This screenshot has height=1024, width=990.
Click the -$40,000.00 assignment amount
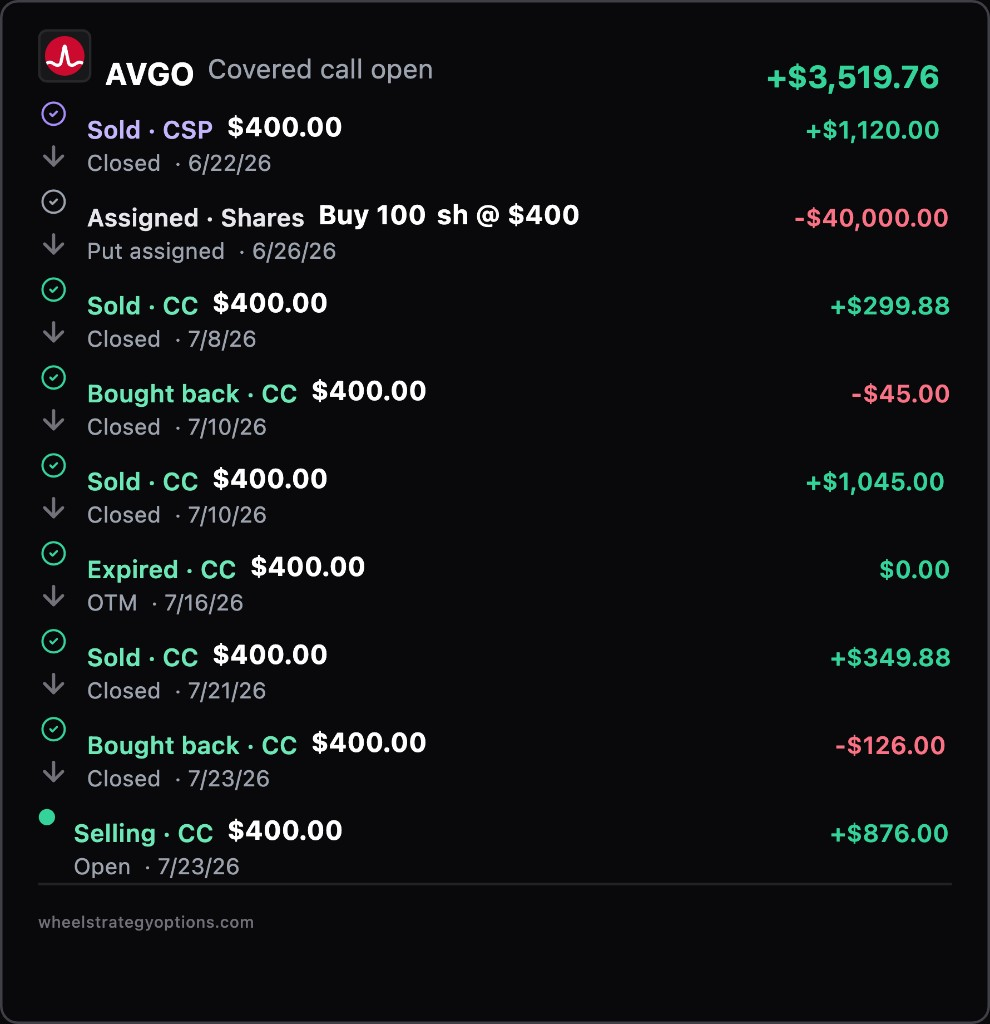pyautogui.click(x=871, y=217)
